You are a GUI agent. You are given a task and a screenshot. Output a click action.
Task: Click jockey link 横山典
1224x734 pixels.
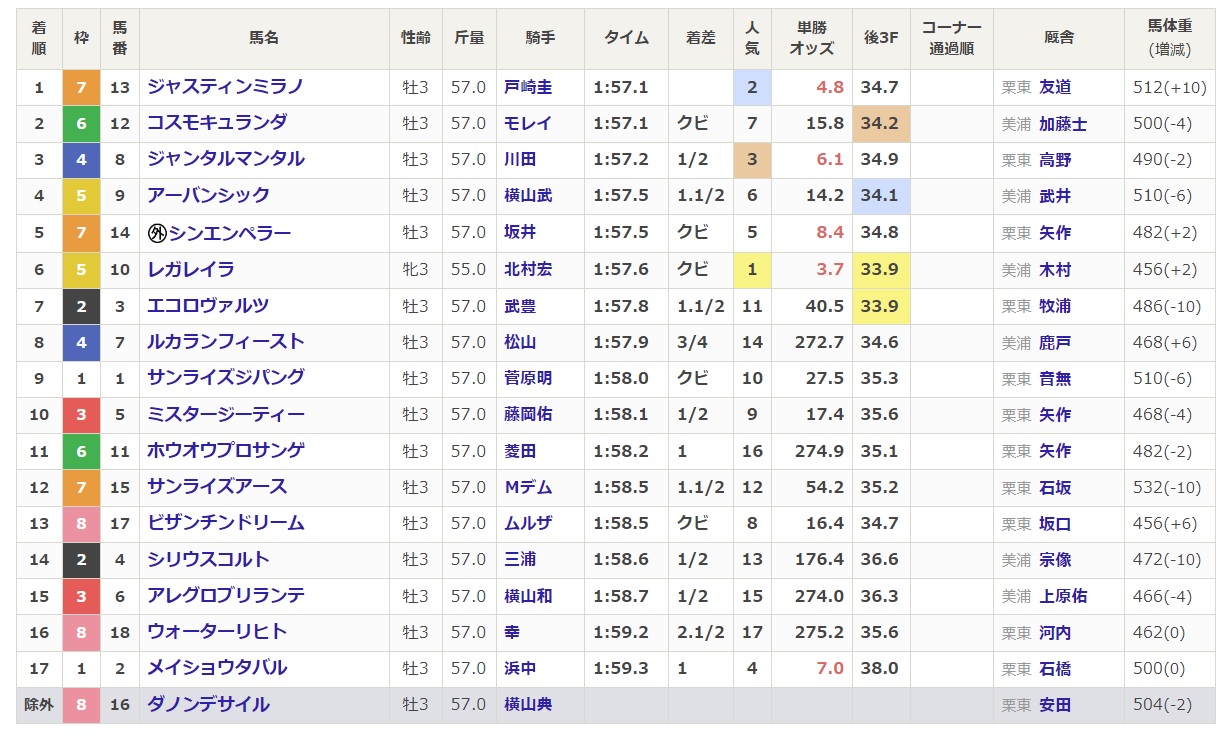(x=528, y=705)
